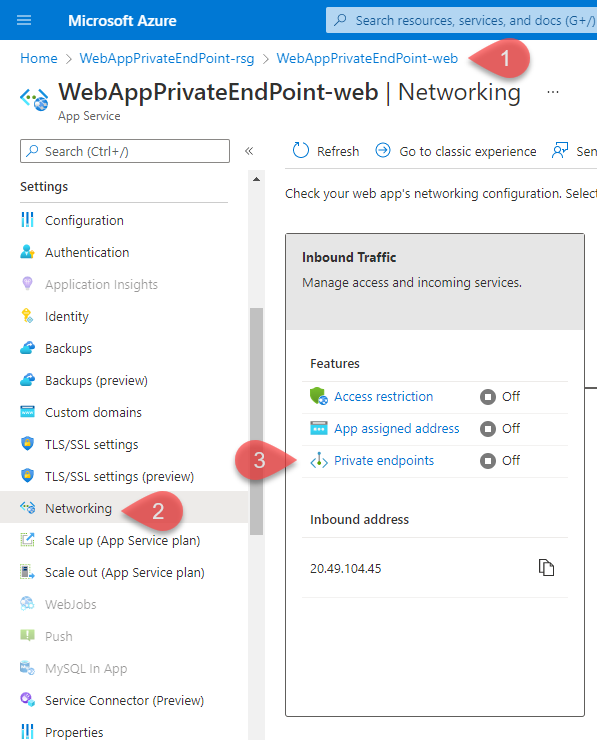Collapse the sidebar with the double chevron
This screenshot has height=740, width=597.
(x=249, y=151)
